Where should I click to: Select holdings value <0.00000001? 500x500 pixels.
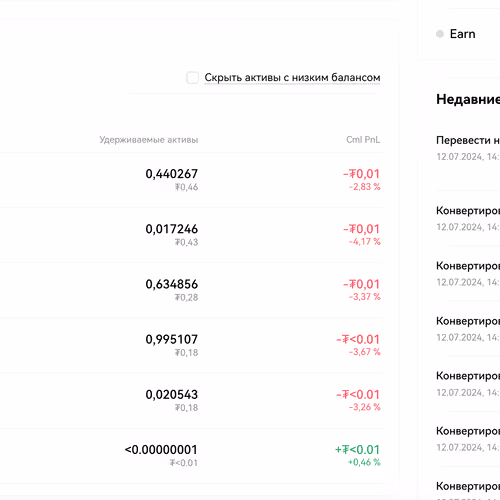[x=161, y=450]
